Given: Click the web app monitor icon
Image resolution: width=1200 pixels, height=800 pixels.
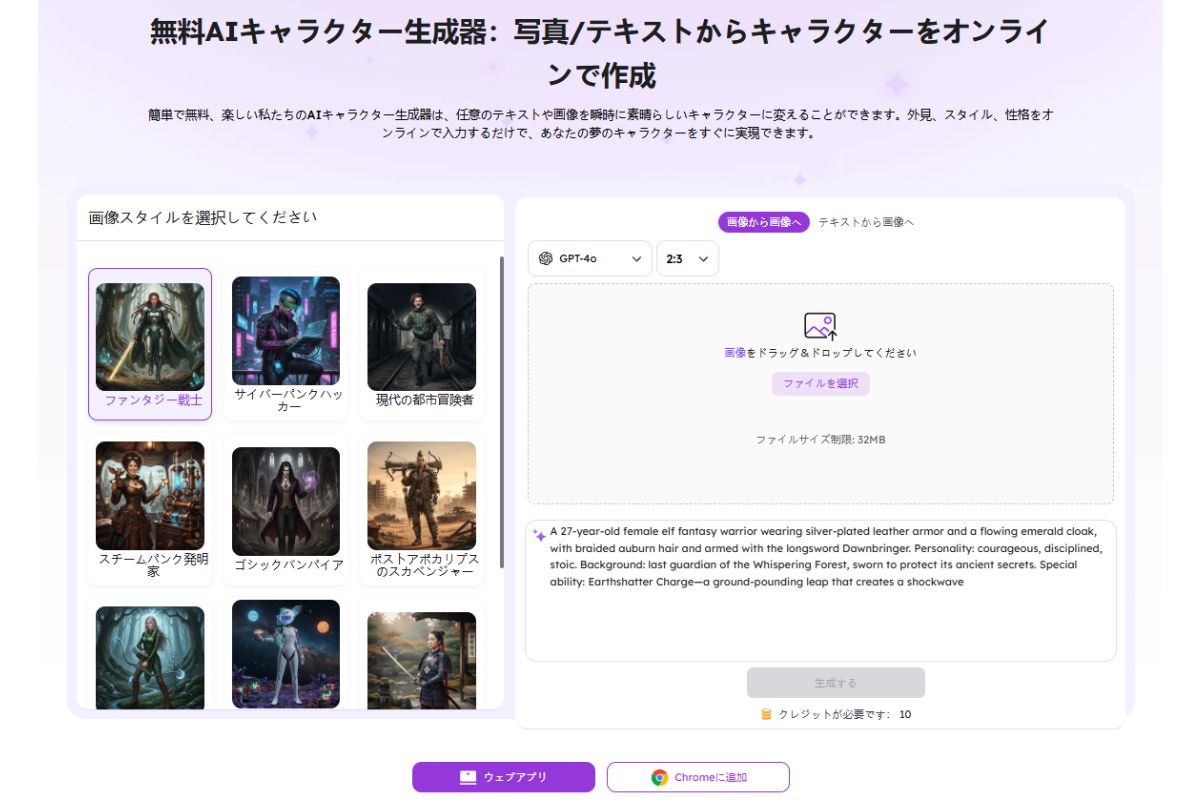Looking at the screenshot, I should pos(467,777).
